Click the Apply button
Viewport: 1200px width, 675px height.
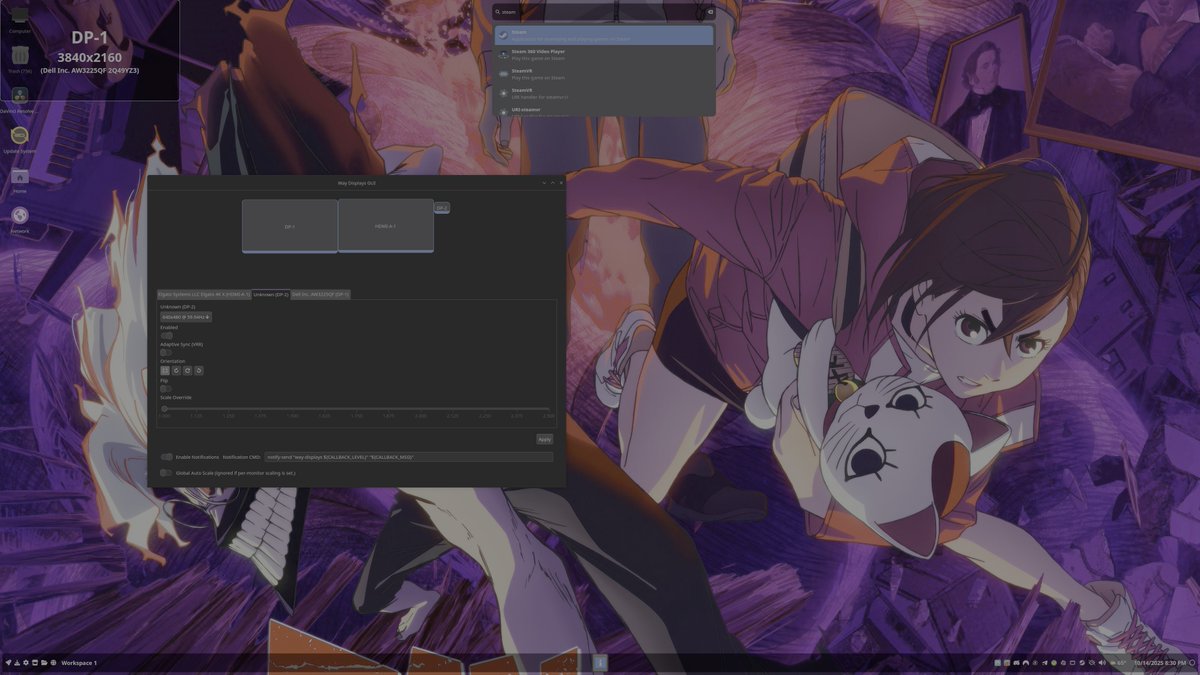pos(544,439)
